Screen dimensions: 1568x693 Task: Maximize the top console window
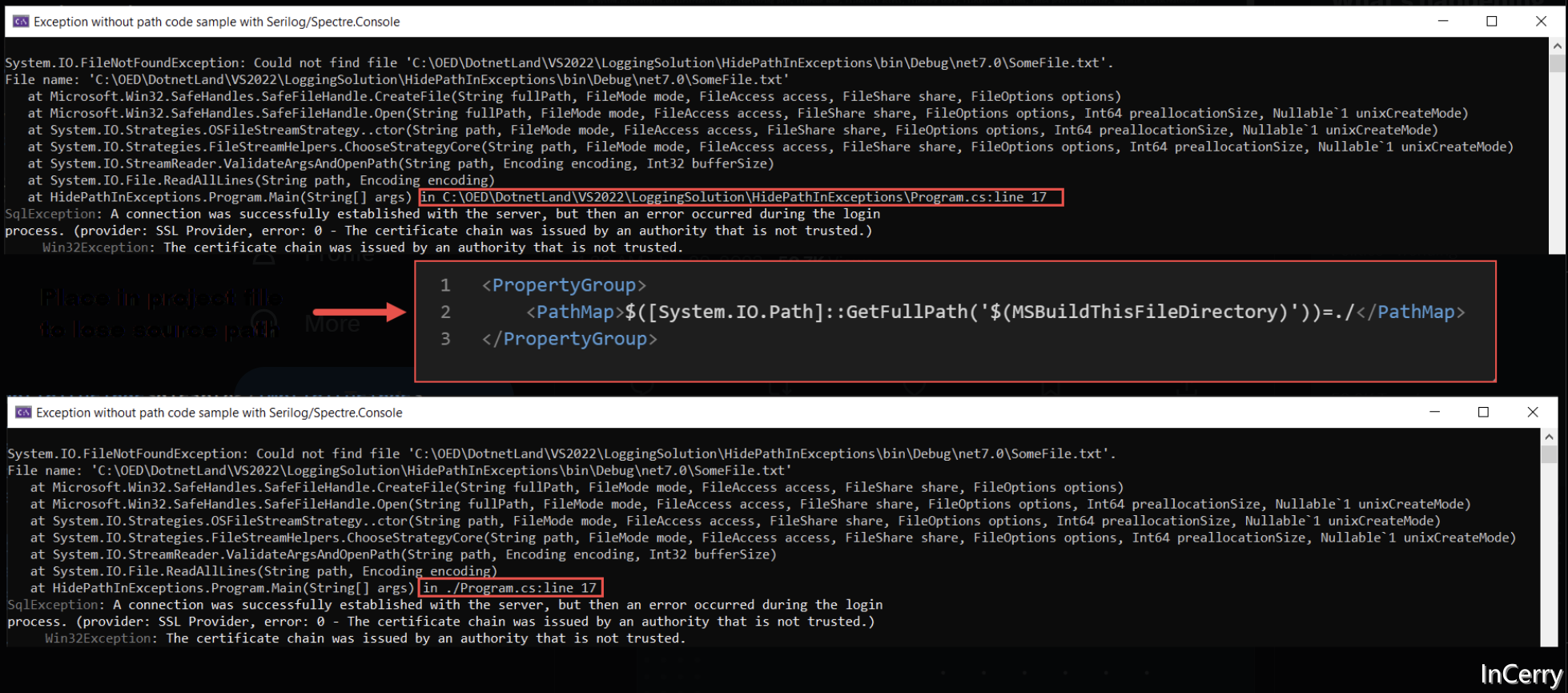click(1492, 22)
